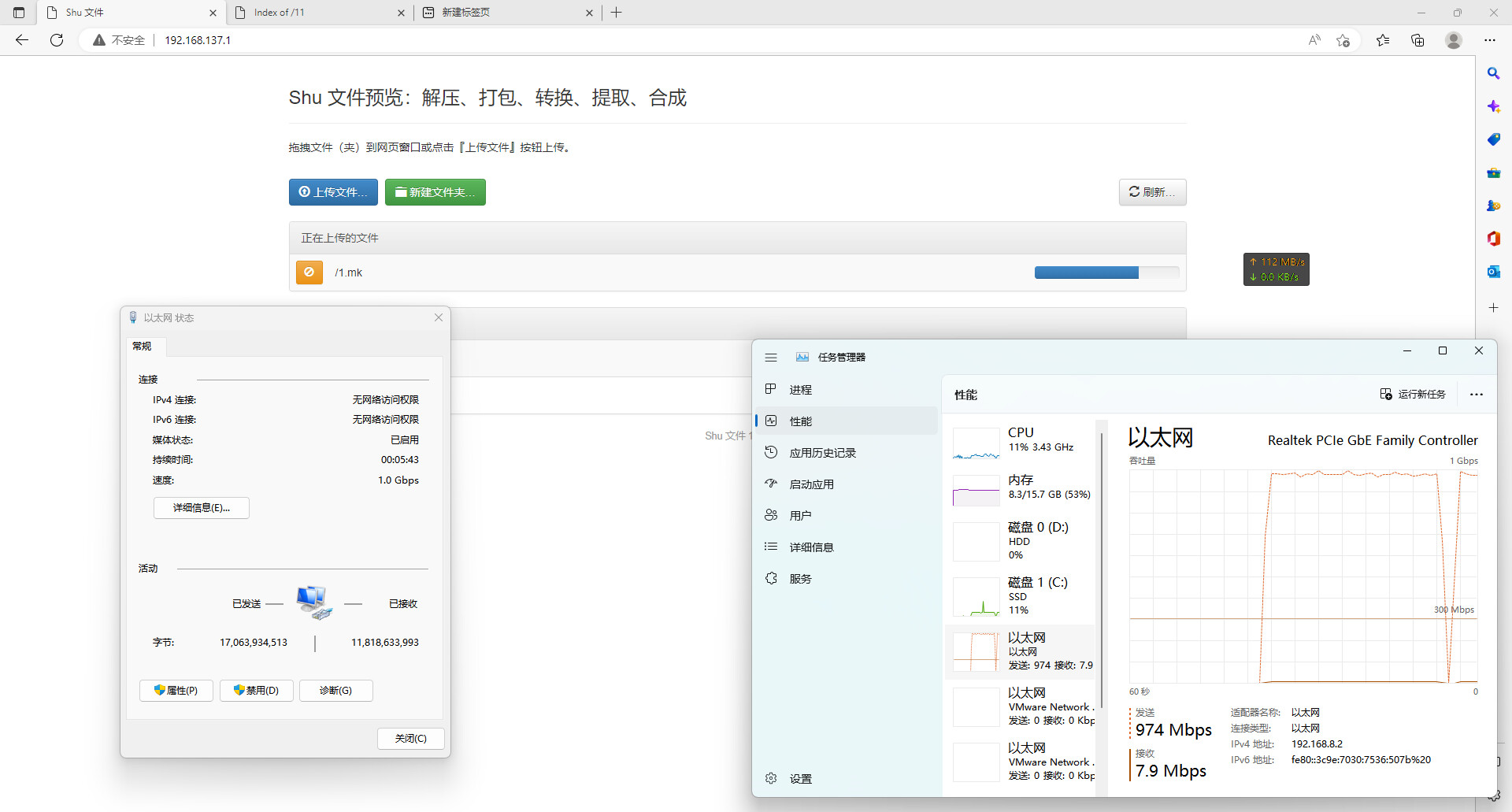The image size is (1512, 812).
Task: Click 属性(P) in Ethernet status dialog
Action: tap(176, 691)
